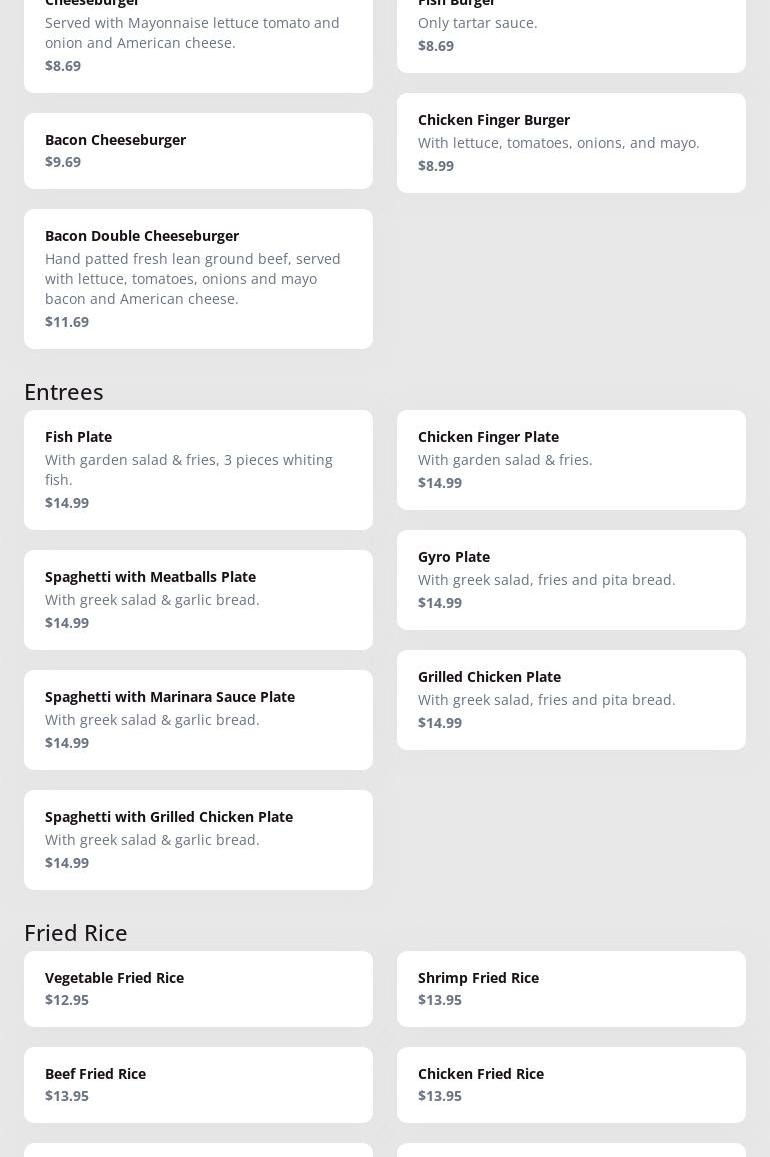This screenshot has width=770, height=1157.
Task: Click the Fried Rice section heading
Action: click(76, 932)
